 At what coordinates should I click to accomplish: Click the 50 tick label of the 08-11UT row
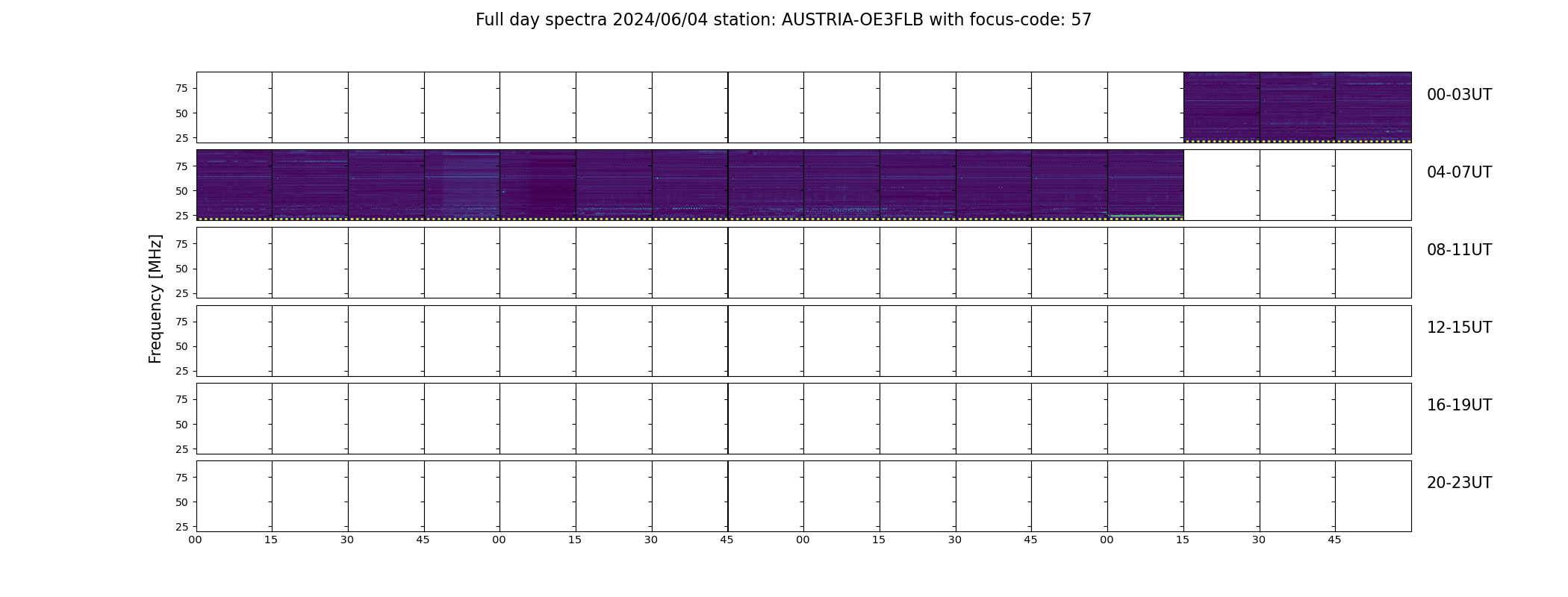[181, 269]
